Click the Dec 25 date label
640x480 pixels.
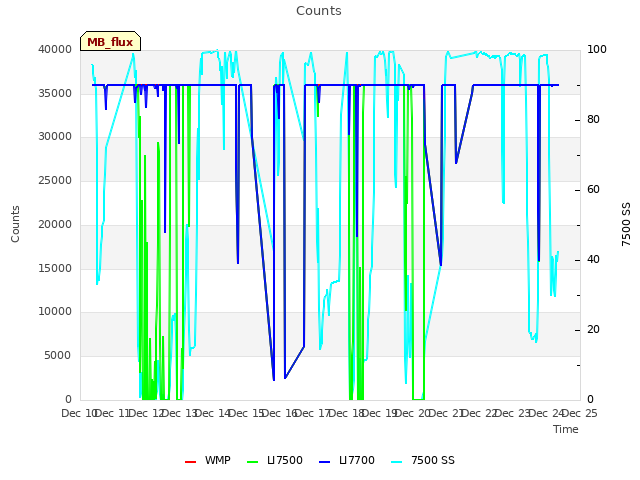point(580,413)
